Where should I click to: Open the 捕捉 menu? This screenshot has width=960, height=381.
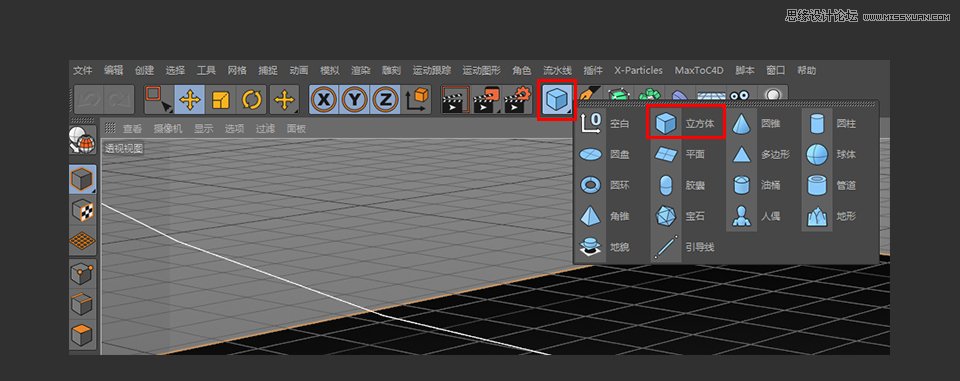click(268, 70)
